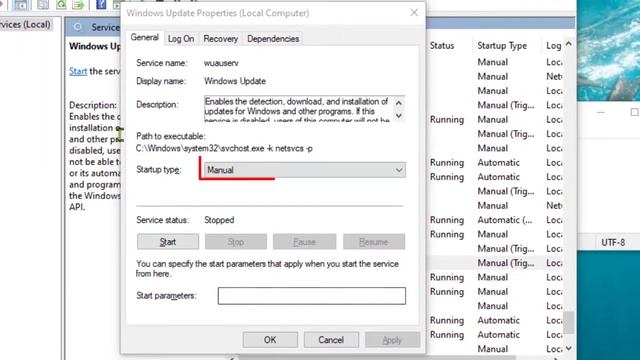Screen dimensions: 640x360
Task: Focus the Start parameters input field
Action: point(312,296)
